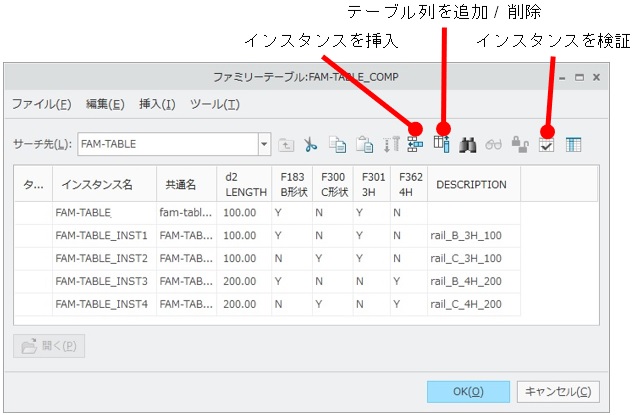632x415 pixels.
Task: Click the binoculars find icon
Action: [468, 145]
